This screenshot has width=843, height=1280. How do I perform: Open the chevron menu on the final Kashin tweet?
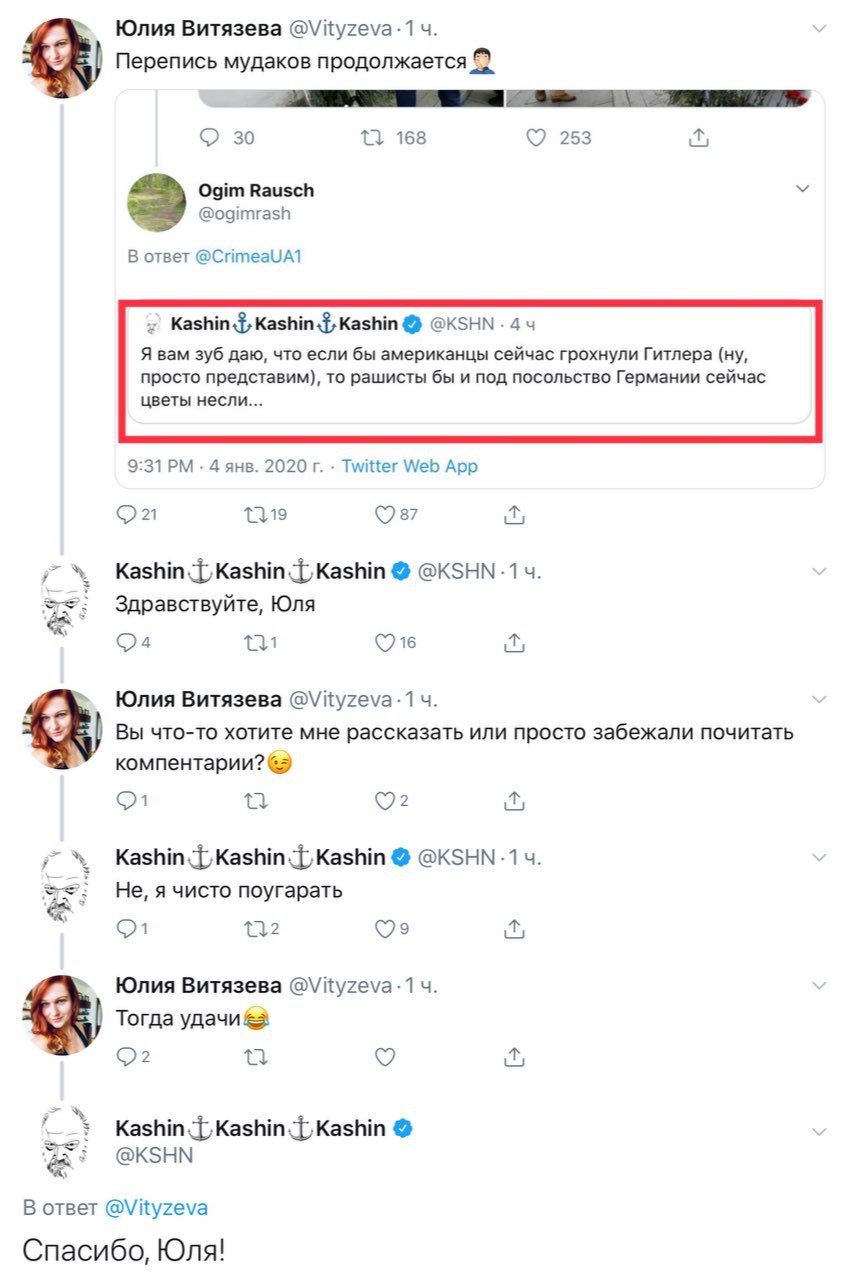(x=820, y=1131)
